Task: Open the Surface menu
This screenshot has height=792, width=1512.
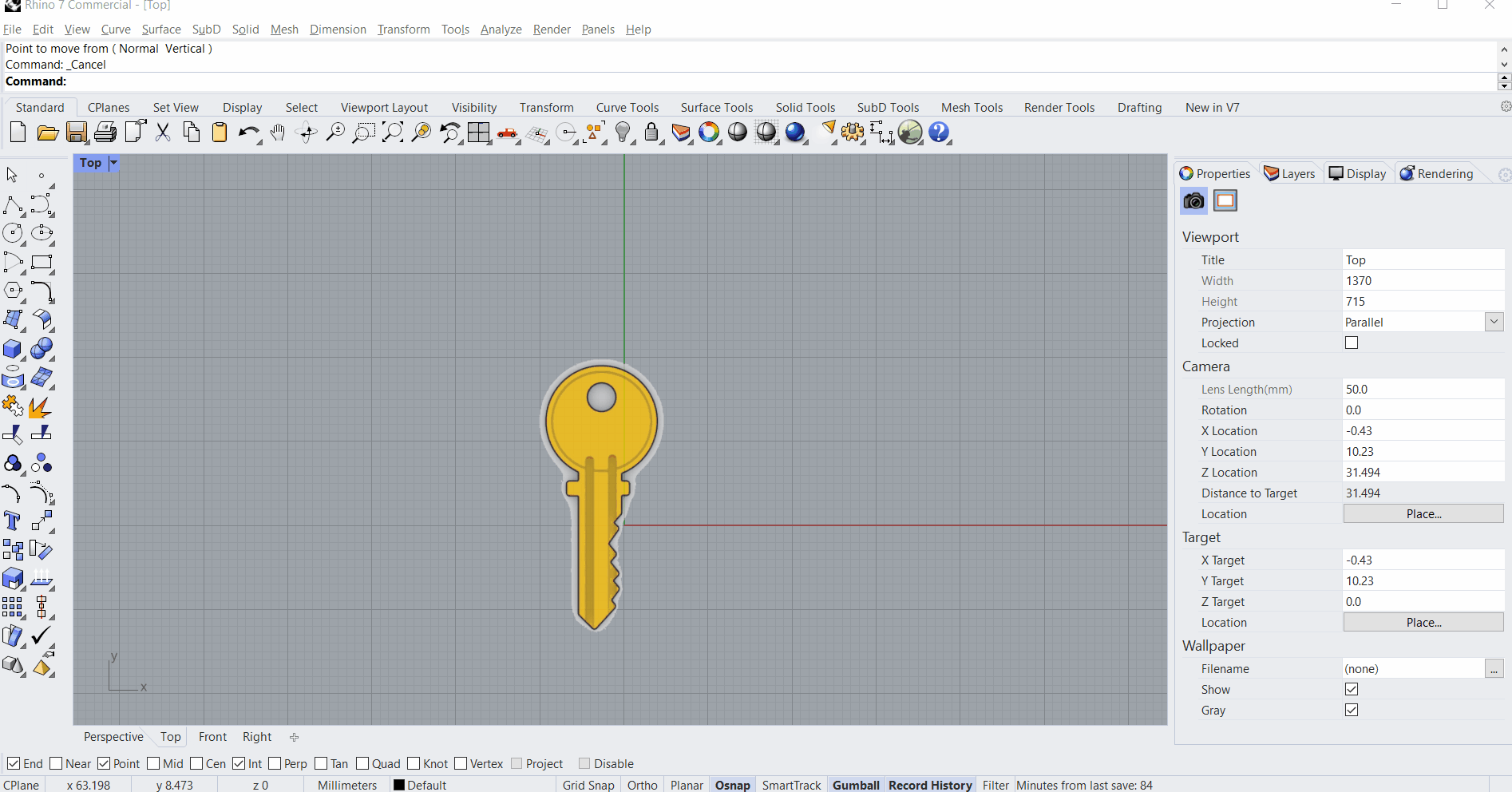Action: pyautogui.click(x=161, y=30)
